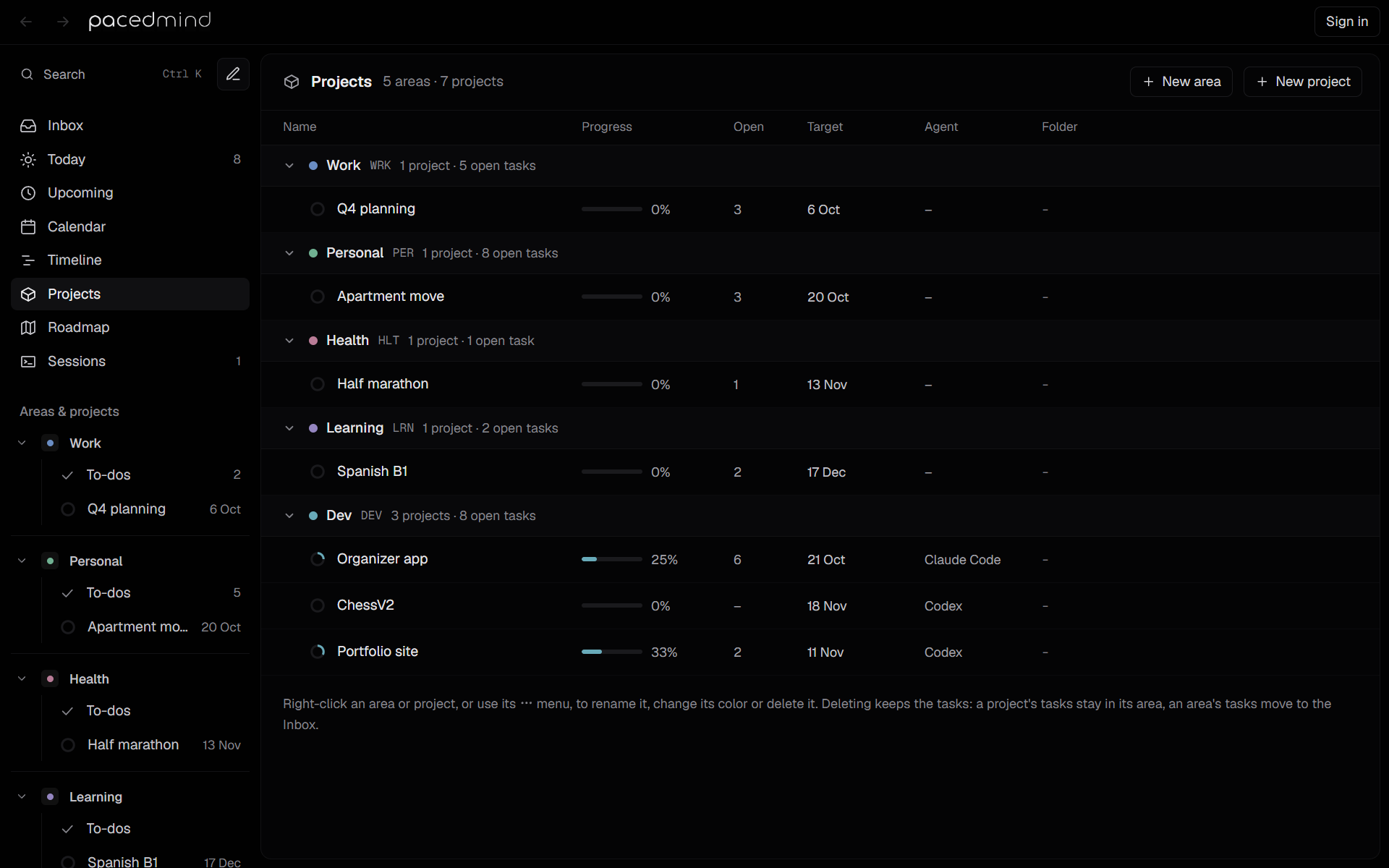Click the Roadmap map icon

[x=28, y=328]
